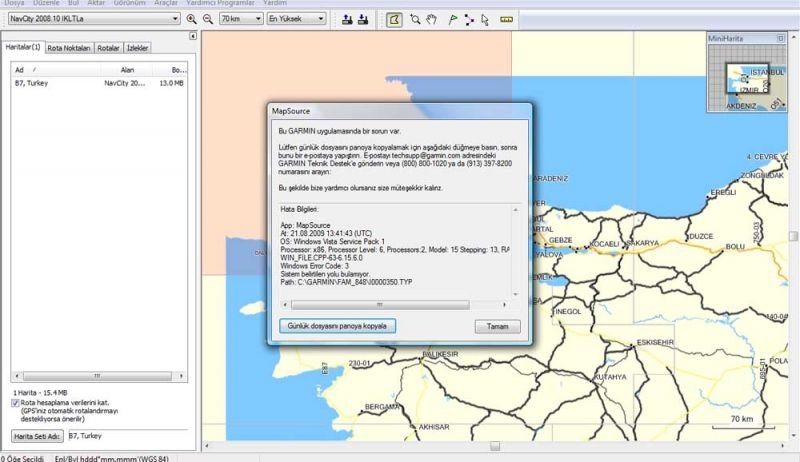Switch to the İzlekler tab

[x=138, y=47]
